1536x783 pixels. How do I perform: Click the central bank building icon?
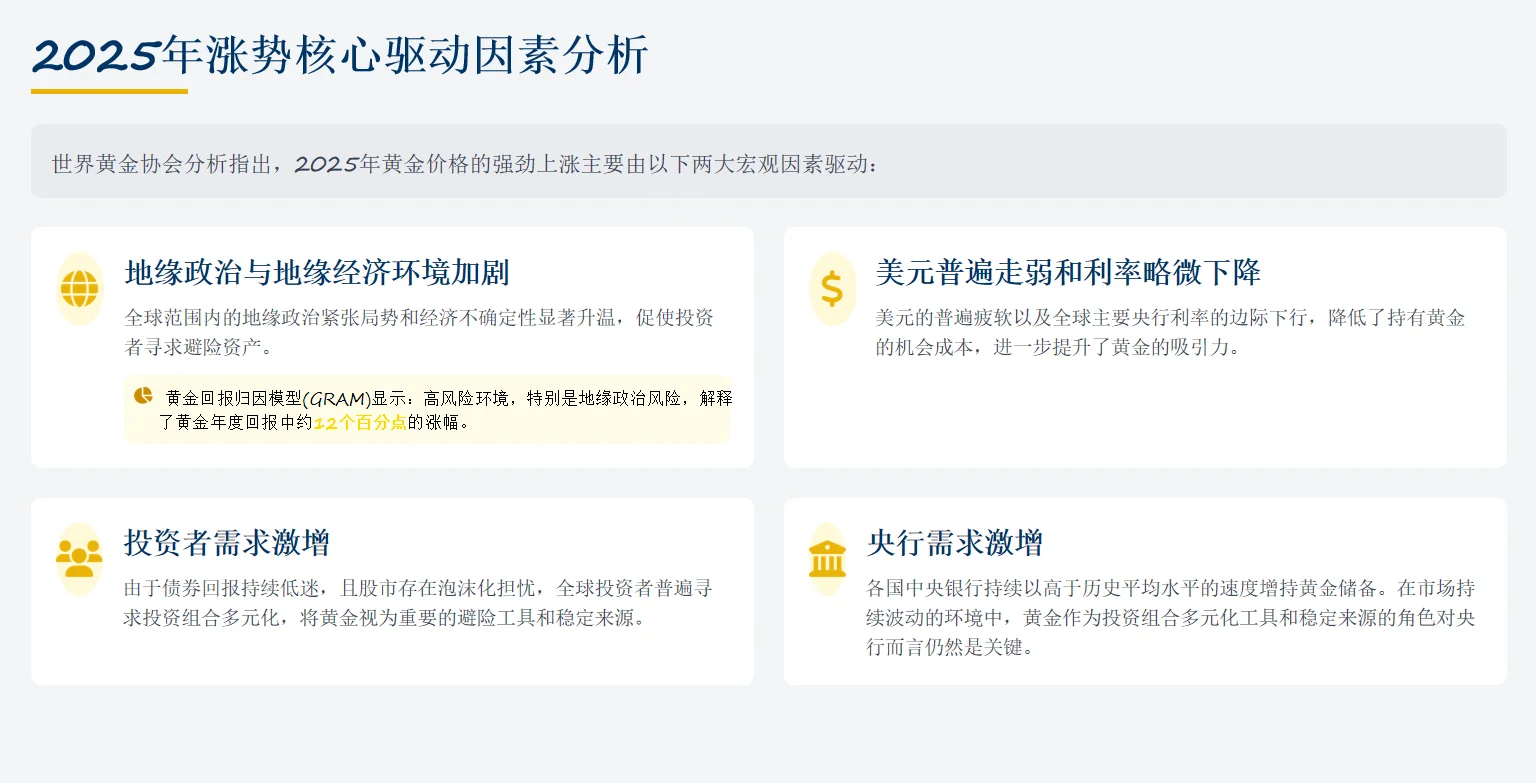828,559
